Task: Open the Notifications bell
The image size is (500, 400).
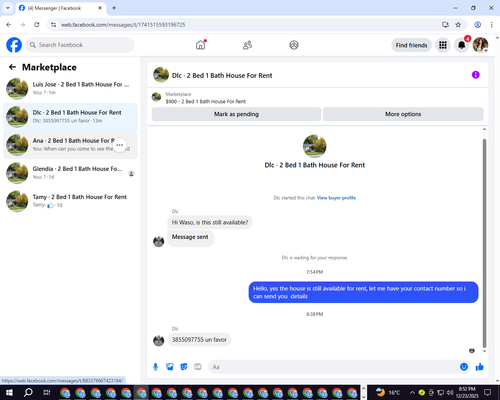Action: (x=462, y=45)
